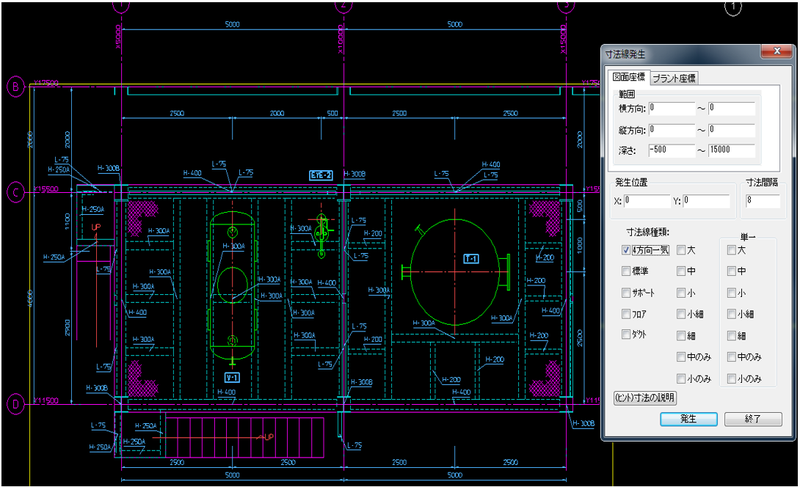Uncheck the 4方向一気 checkbox
Screen dimensions: 800x487
pos(626,250)
